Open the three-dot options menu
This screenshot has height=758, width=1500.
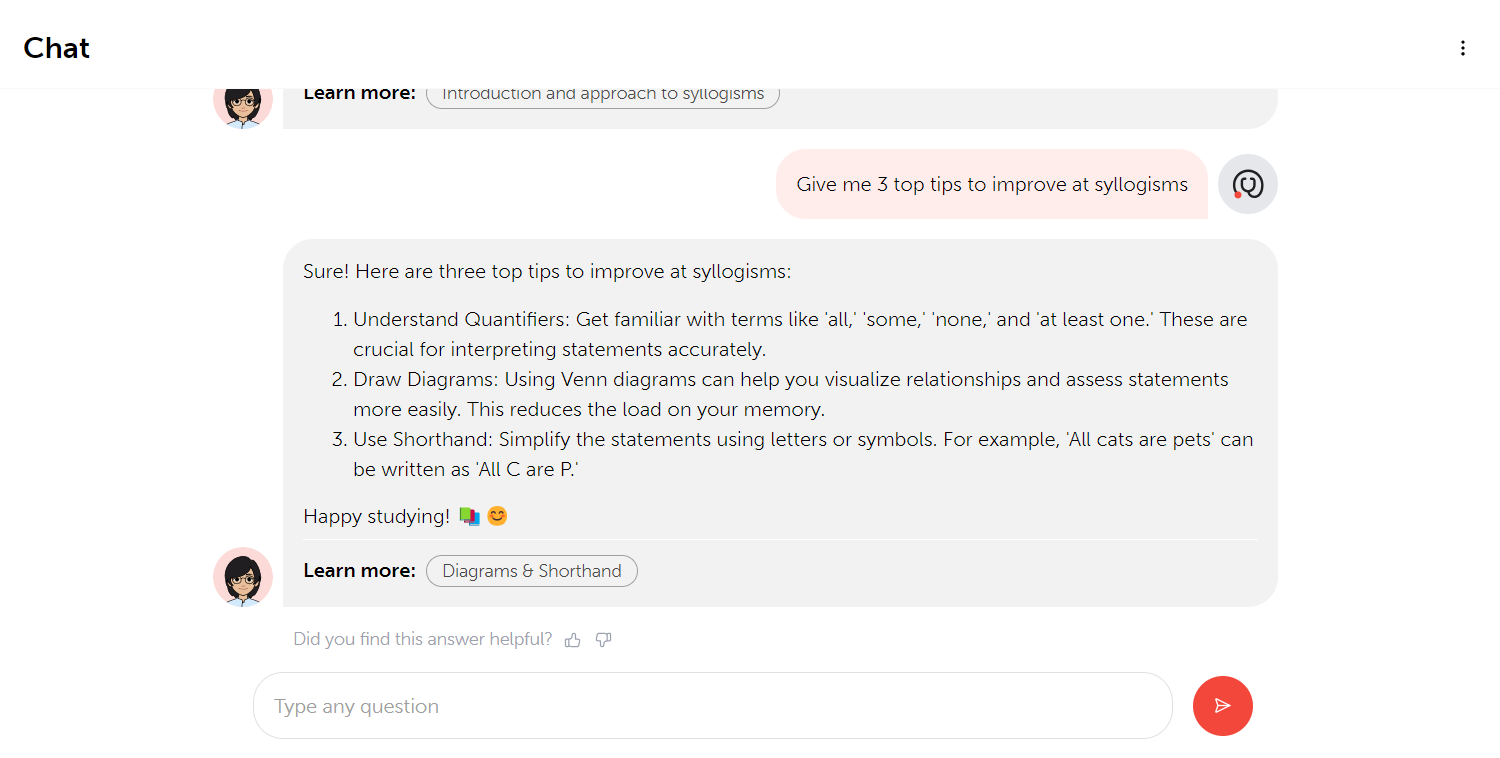coord(1463,48)
